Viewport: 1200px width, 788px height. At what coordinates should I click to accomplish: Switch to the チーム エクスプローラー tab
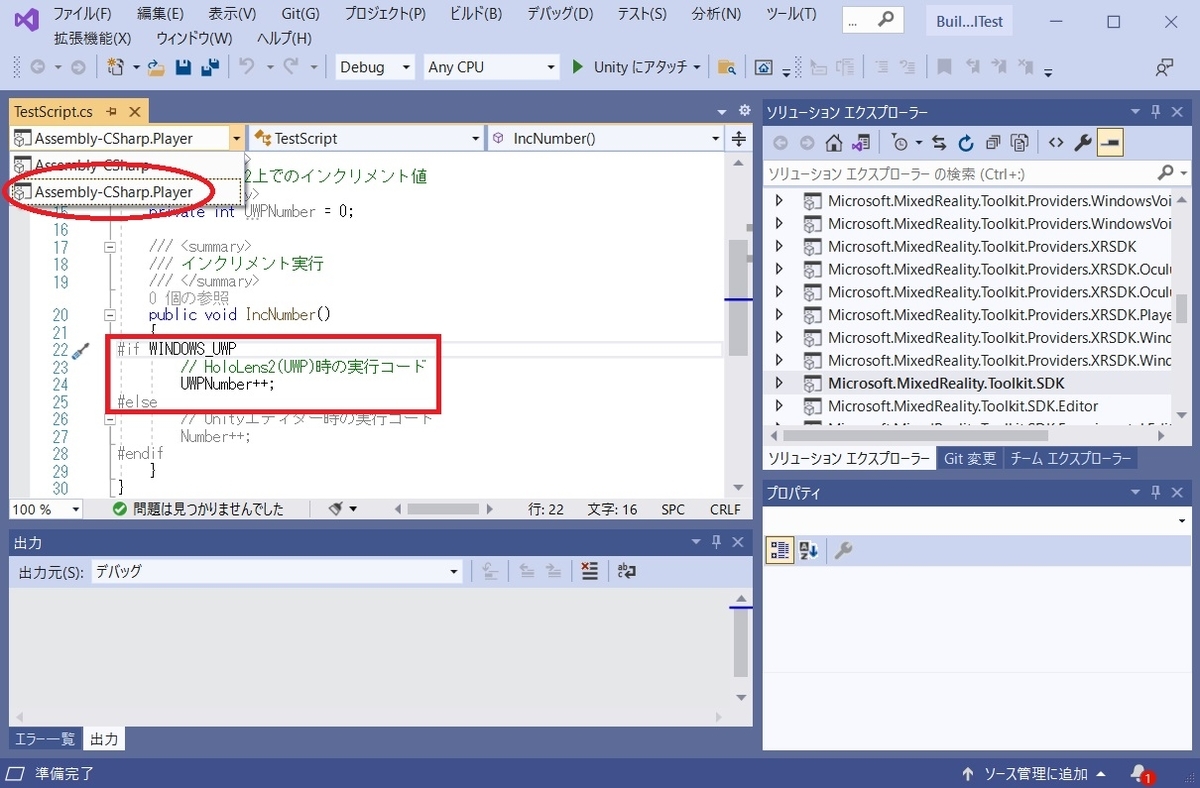tap(1069, 458)
